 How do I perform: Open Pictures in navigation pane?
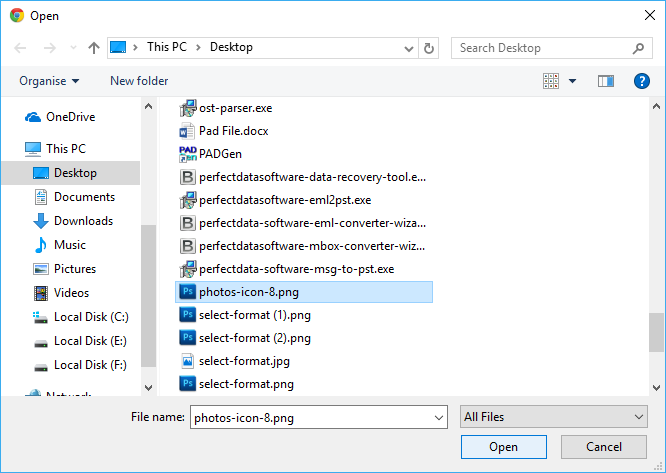tap(75, 269)
